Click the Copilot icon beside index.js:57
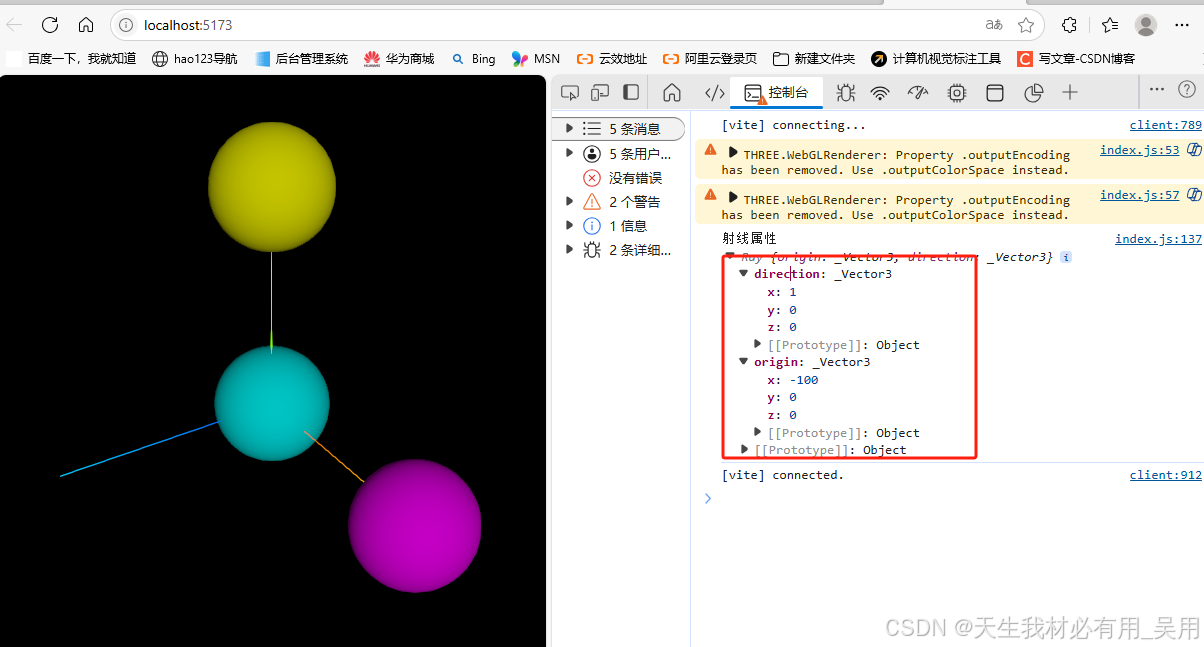 point(1193,196)
